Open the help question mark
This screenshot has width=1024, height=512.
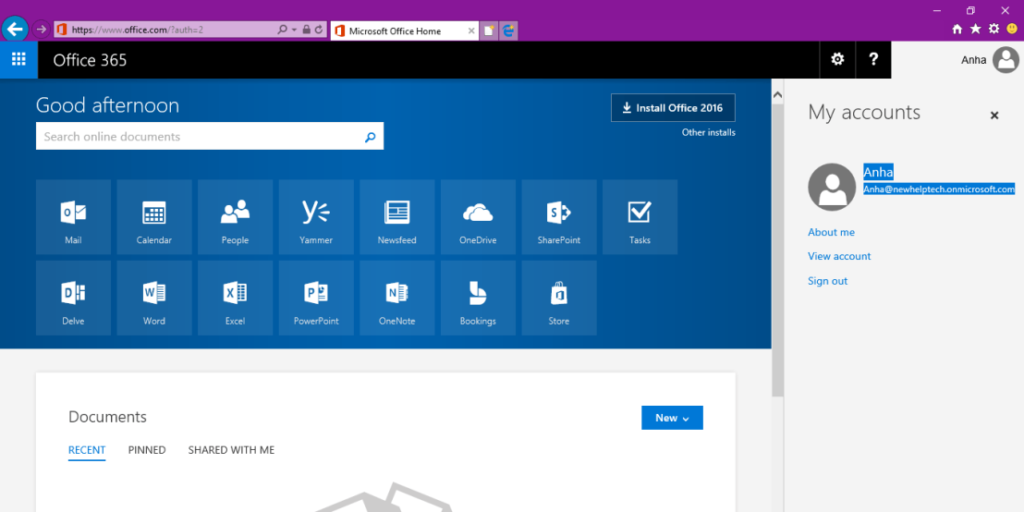[873, 60]
